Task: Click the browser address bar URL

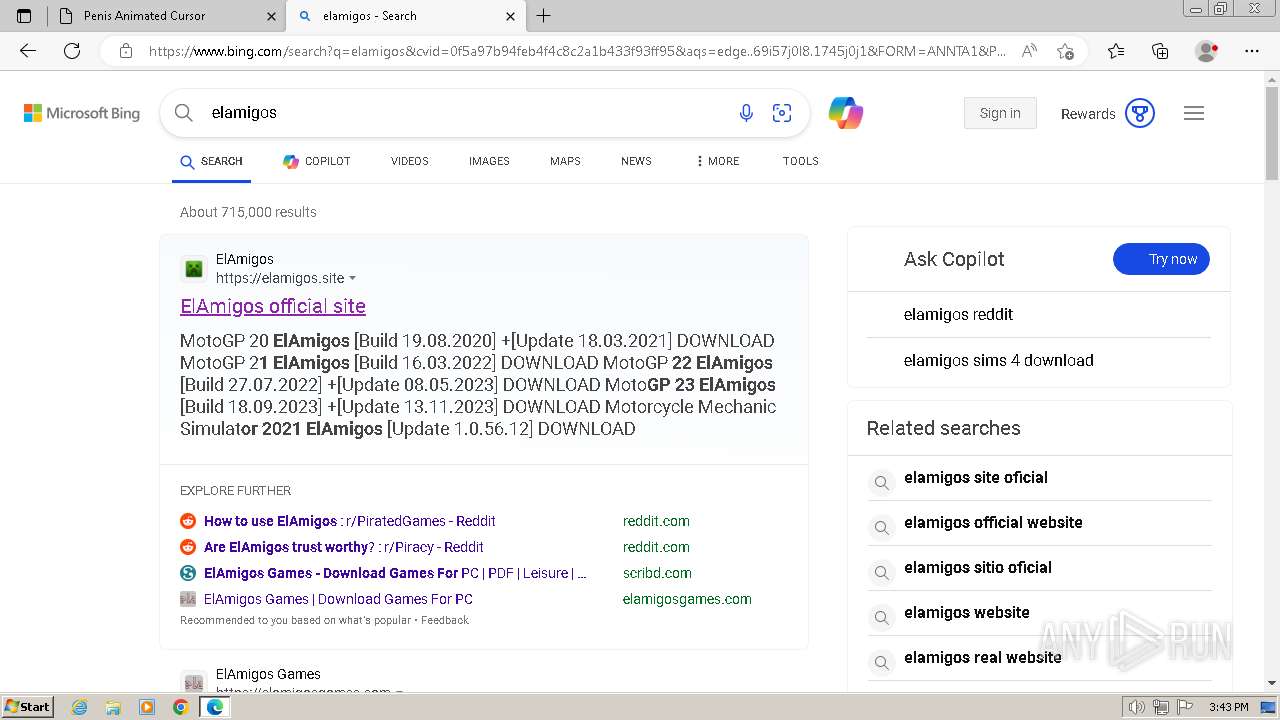Action: pyautogui.click(x=578, y=51)
